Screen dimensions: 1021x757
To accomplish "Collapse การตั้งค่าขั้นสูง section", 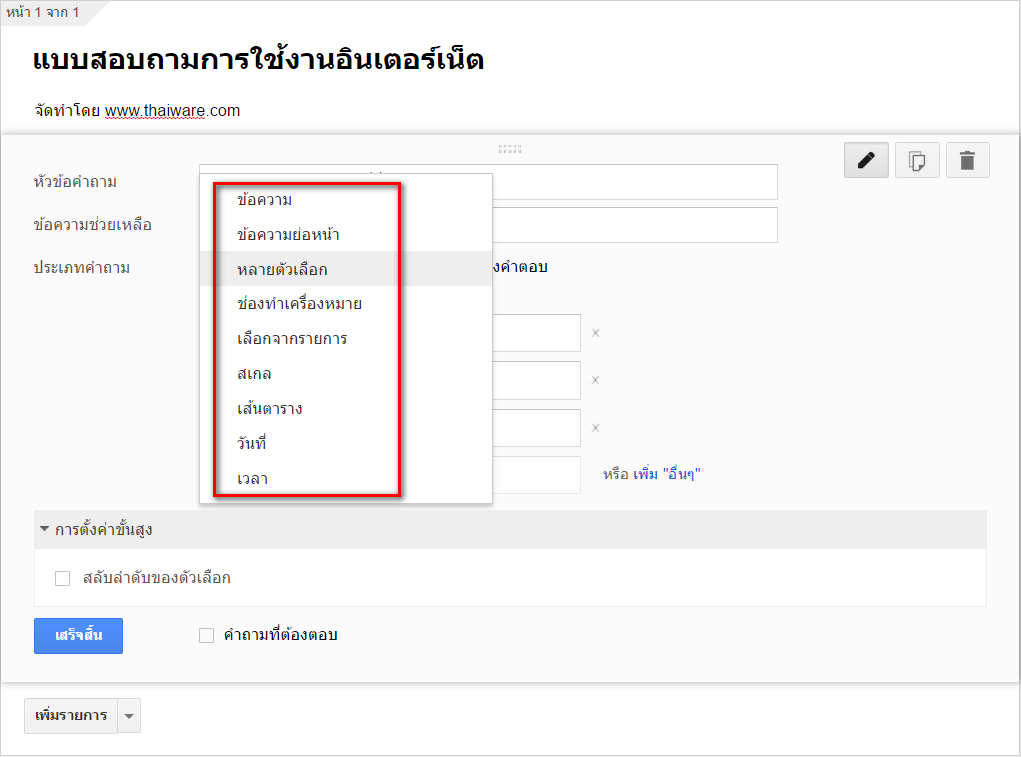I will (x=45, y=530).
